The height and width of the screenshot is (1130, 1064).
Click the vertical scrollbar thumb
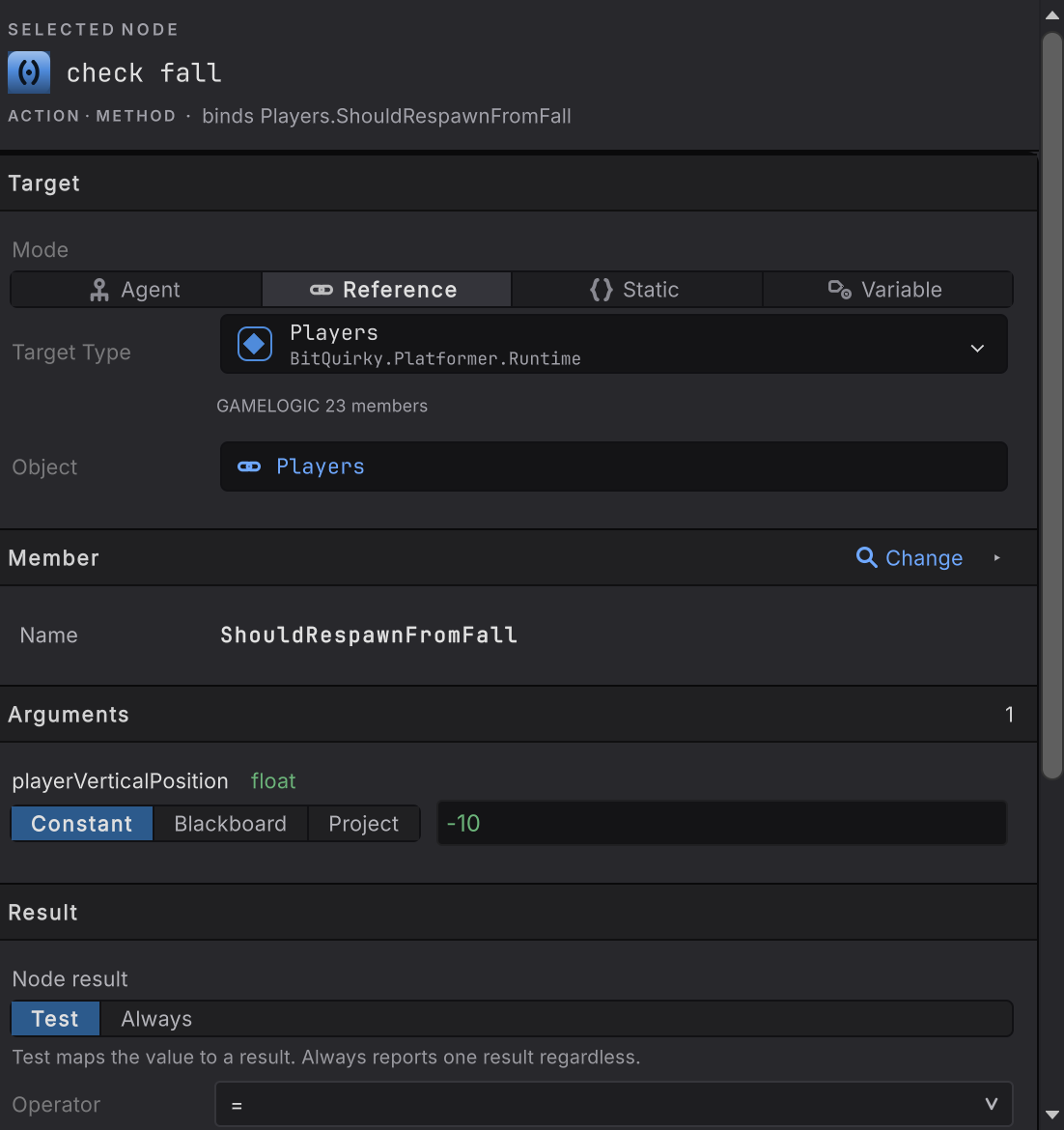click(x=1052, y=405)
